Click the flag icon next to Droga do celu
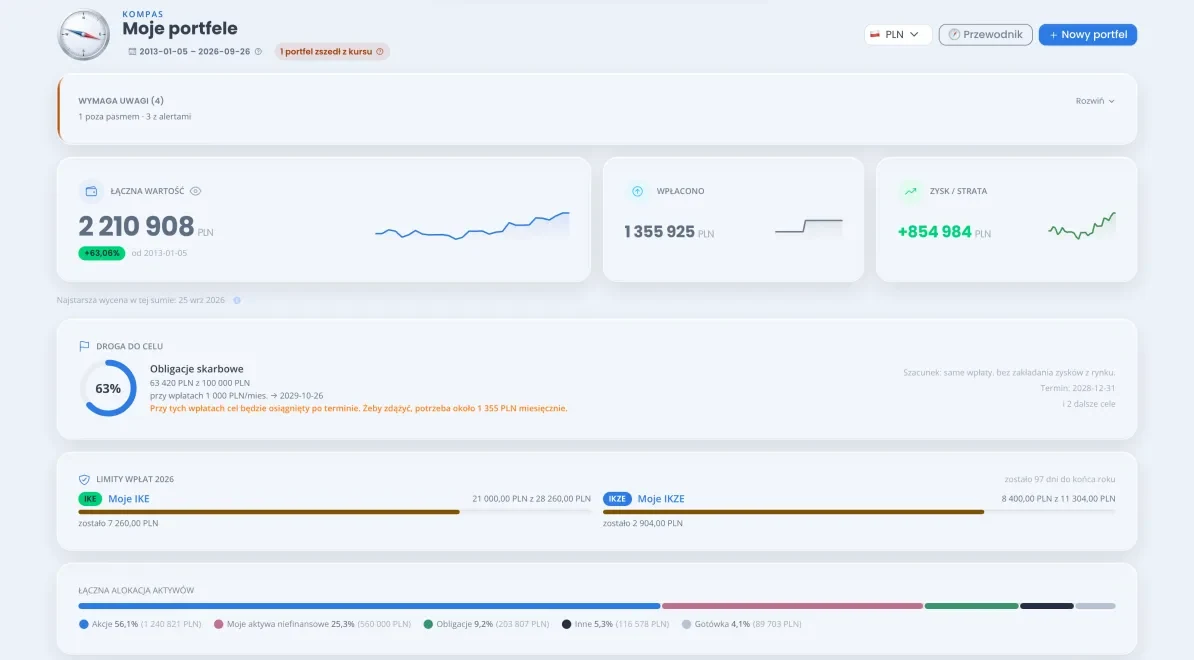 [x=84, y=346]
